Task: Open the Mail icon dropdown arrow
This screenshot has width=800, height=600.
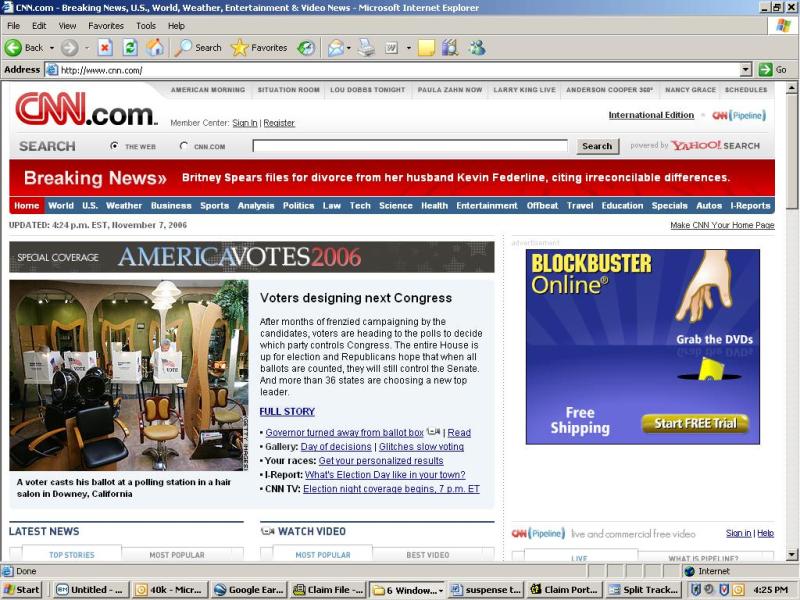Action: tap(349, 48)
